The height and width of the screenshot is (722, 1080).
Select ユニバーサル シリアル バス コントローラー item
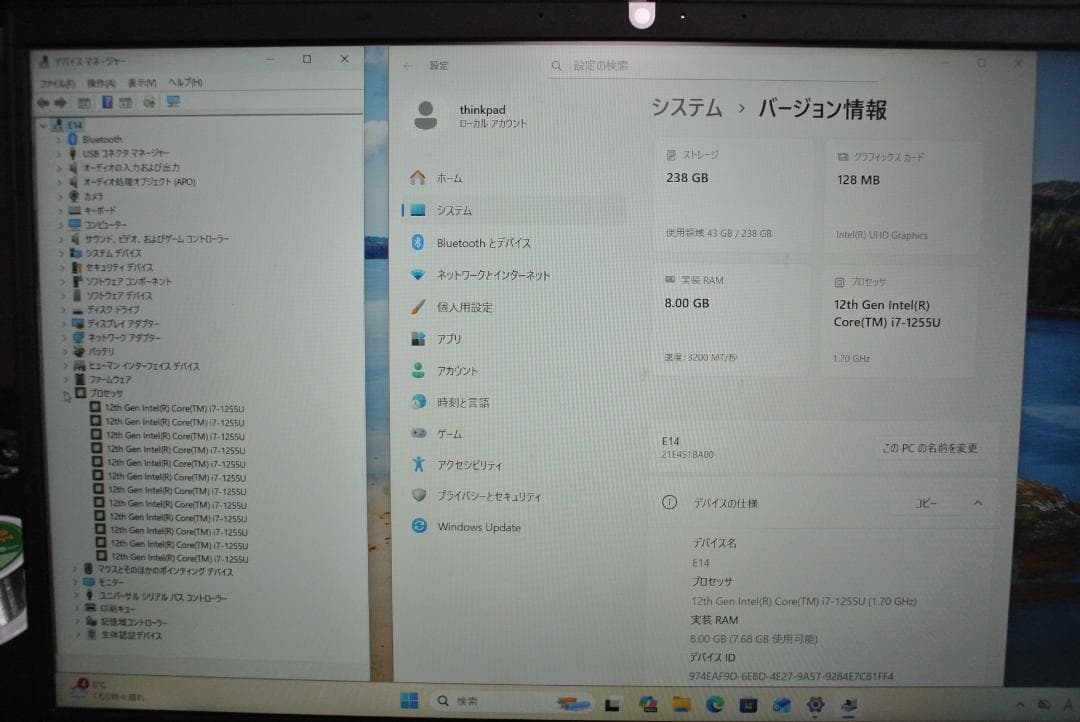tap(163, 597)
